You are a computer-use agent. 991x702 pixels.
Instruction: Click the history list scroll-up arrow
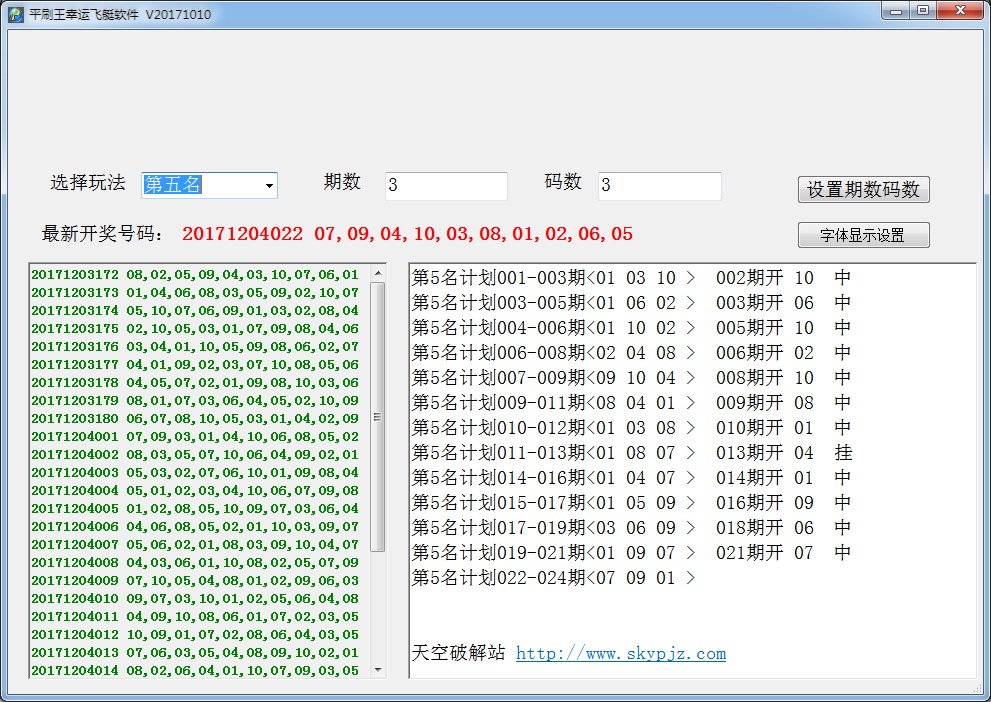[378, 273]
